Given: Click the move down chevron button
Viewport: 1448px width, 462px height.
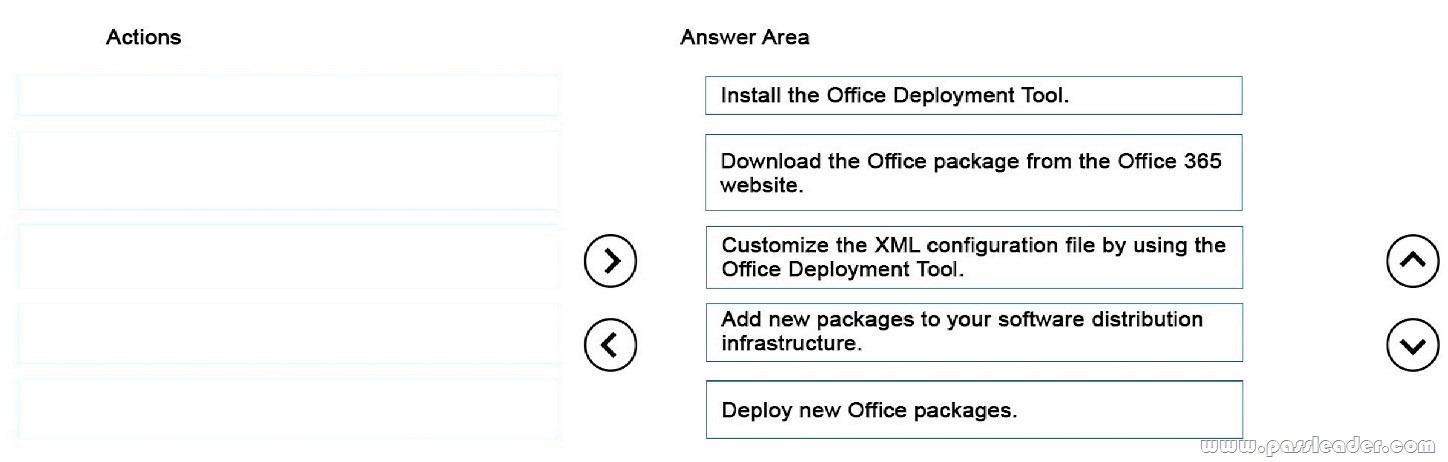Looking at the screenshot, I should [1411, 345].
